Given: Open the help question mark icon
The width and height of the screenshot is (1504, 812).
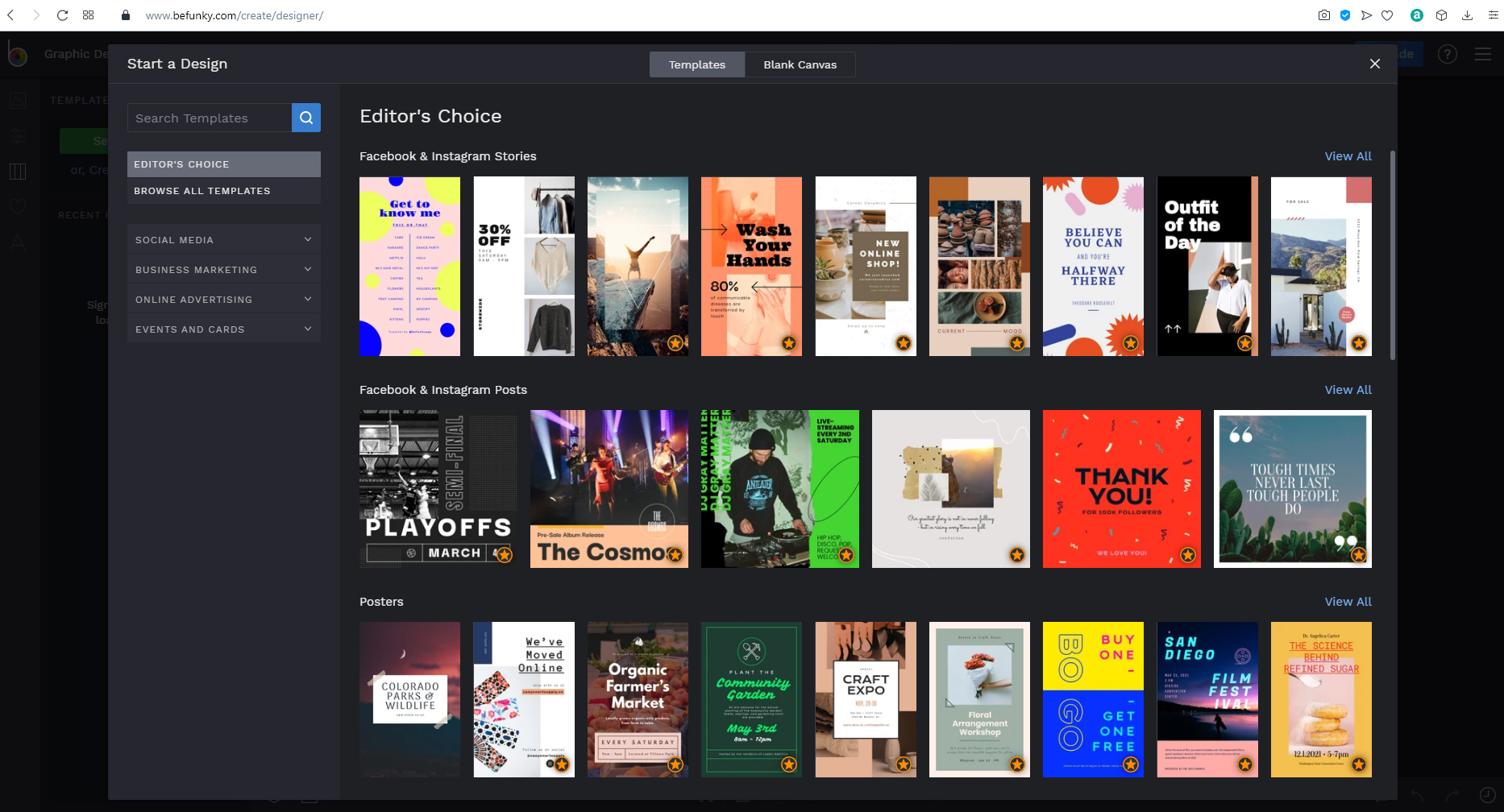Looking at the screenshot, I should click(x=1448, y=54).
